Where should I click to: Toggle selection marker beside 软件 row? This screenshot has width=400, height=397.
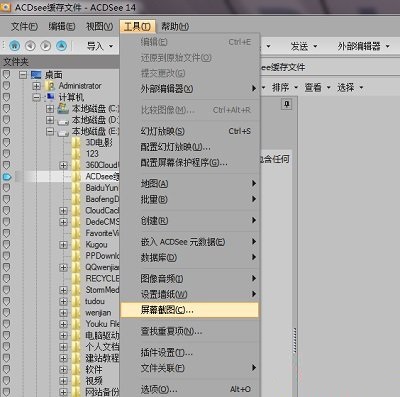(6, 369)
